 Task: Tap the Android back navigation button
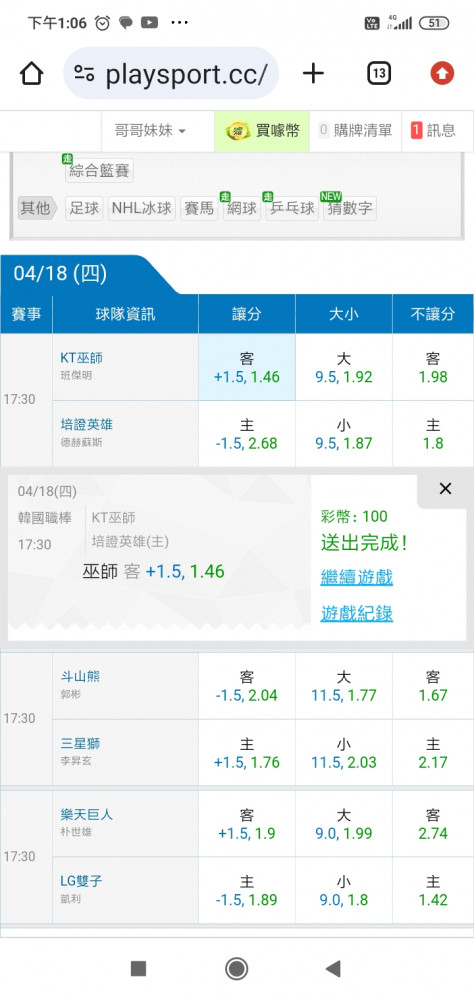pos(333,969)
